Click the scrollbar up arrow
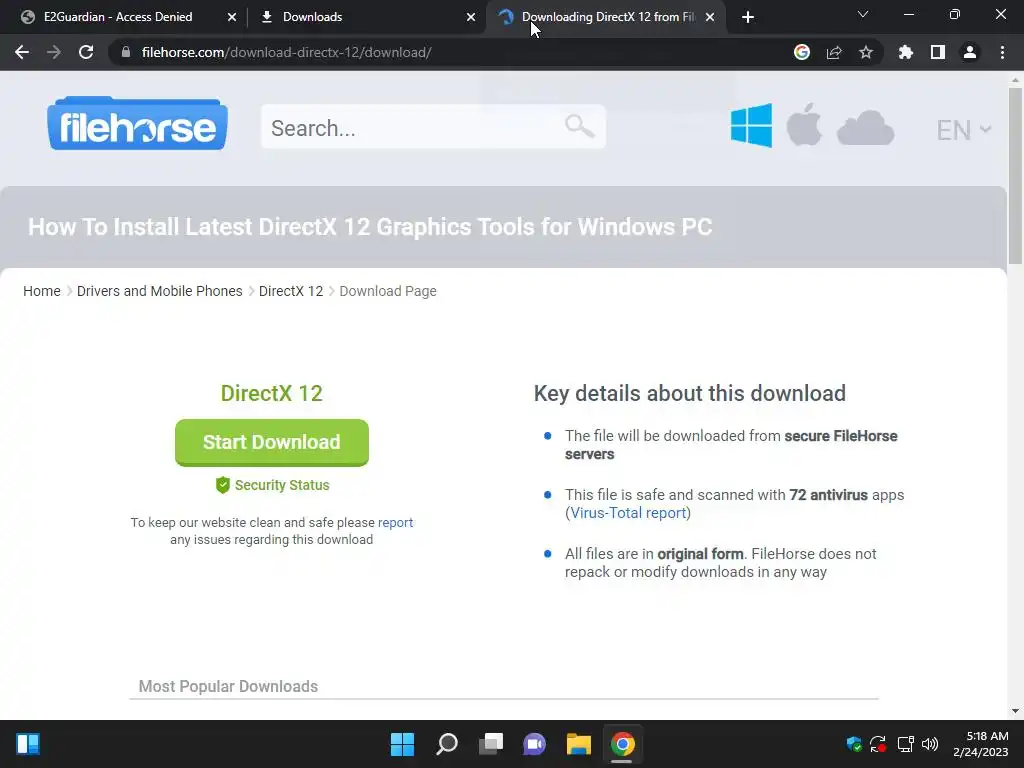 (x=1015, y=80)
